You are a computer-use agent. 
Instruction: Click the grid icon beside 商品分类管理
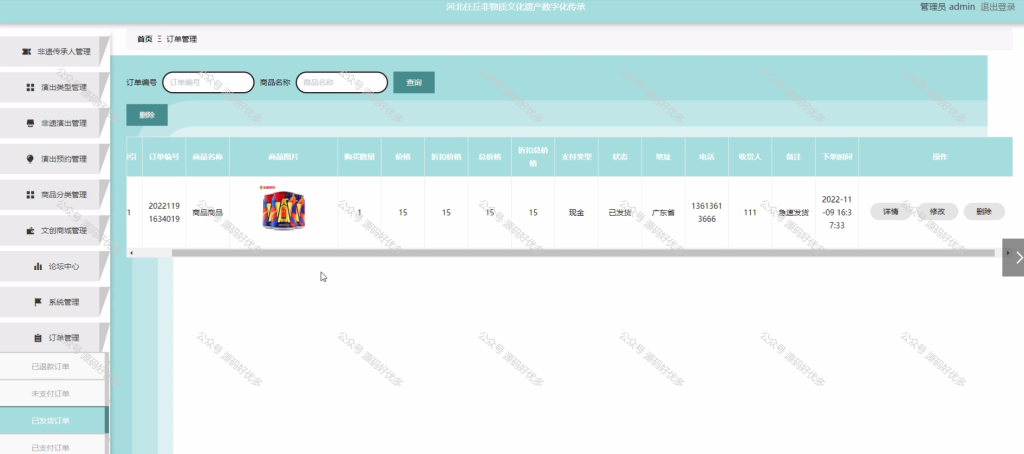tap(30, 195)
